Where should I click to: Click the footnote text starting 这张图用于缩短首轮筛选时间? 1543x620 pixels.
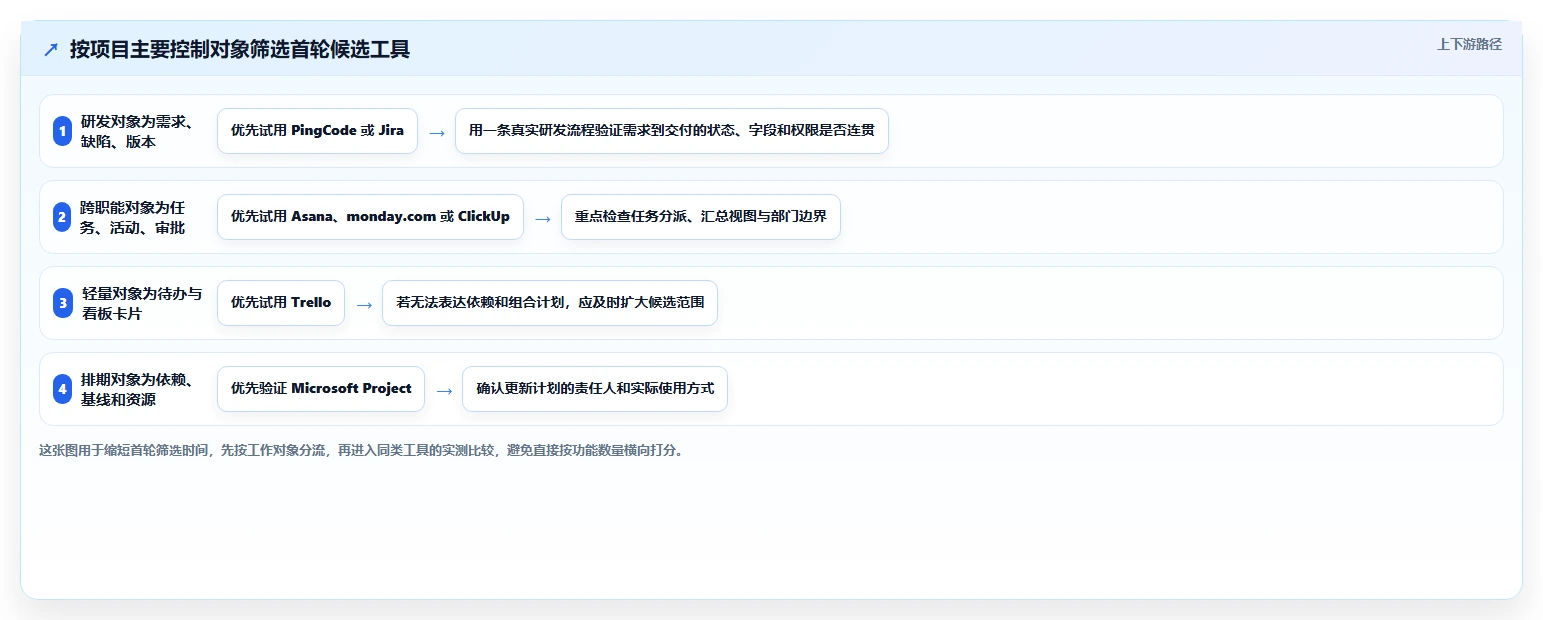pyautogui.click(x=364, y=450)
